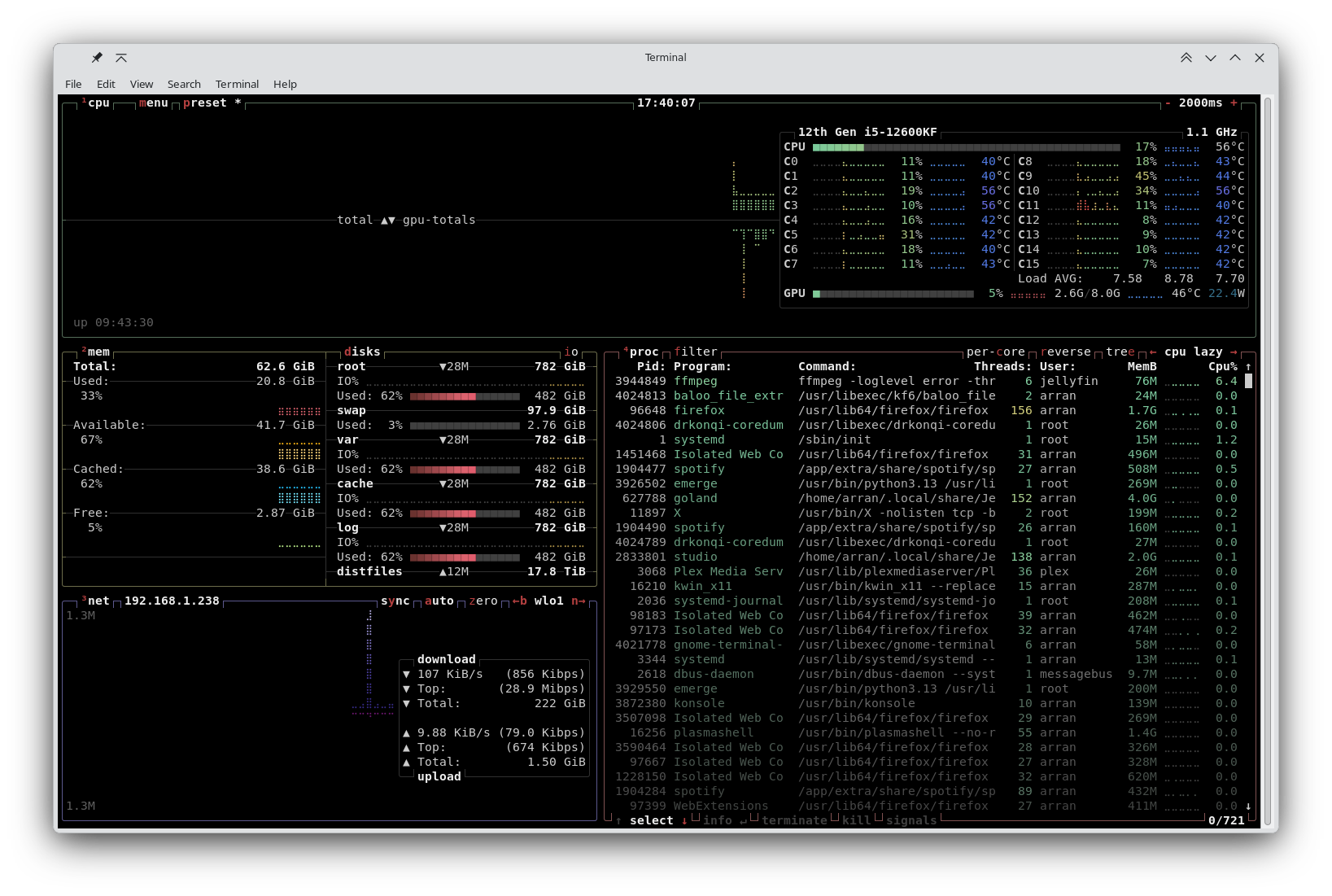Toggle the proc box label
Image resolution: width=1332 pixels, height=896 pixels.
641,352
